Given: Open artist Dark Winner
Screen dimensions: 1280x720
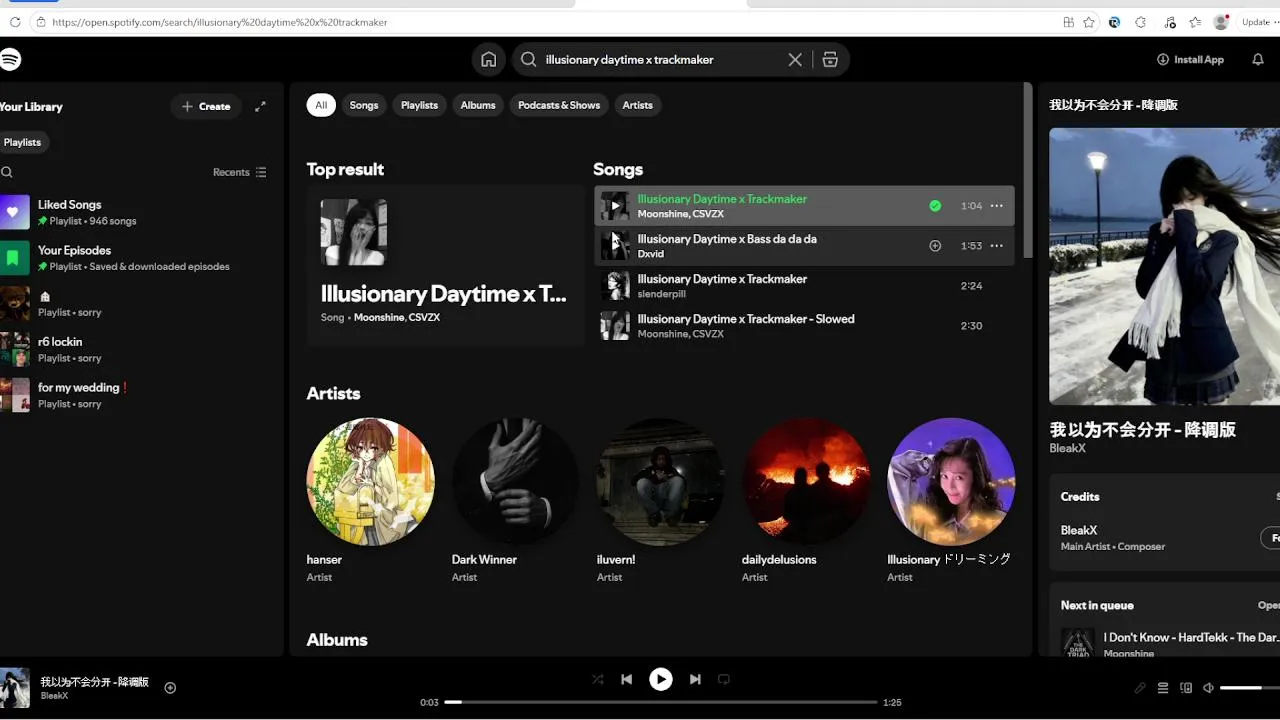Looking at the screenshot, I should [515, 482].
